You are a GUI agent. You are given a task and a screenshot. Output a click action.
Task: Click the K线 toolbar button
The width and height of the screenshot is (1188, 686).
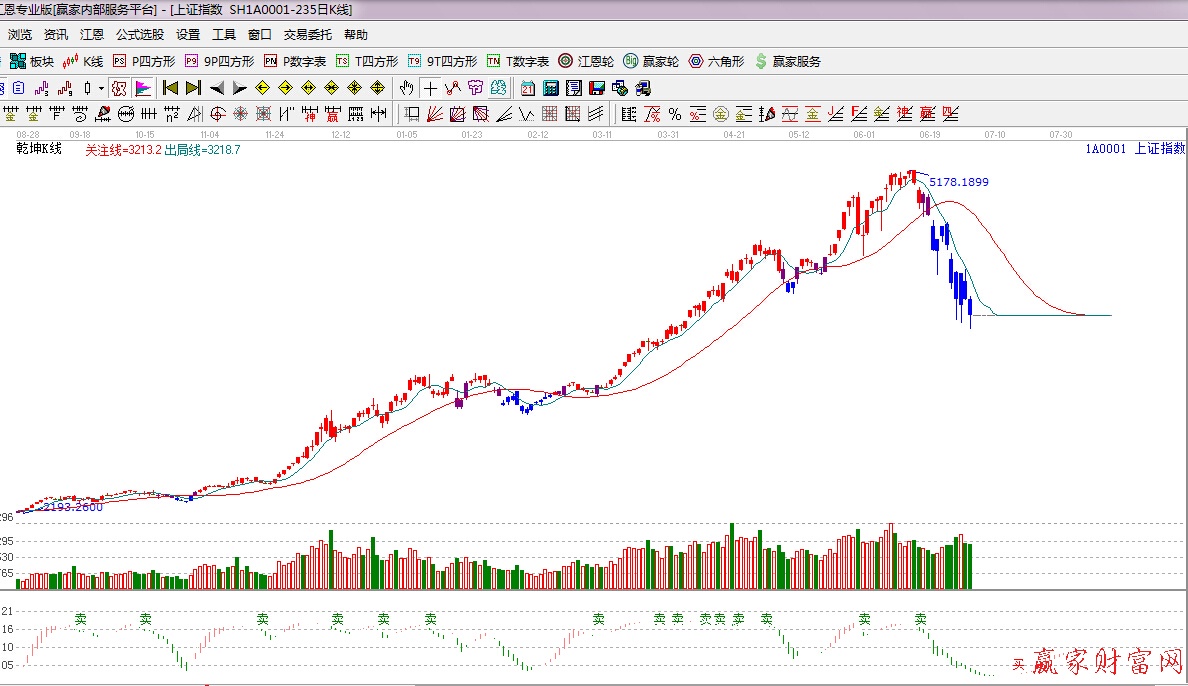(84, 61)
